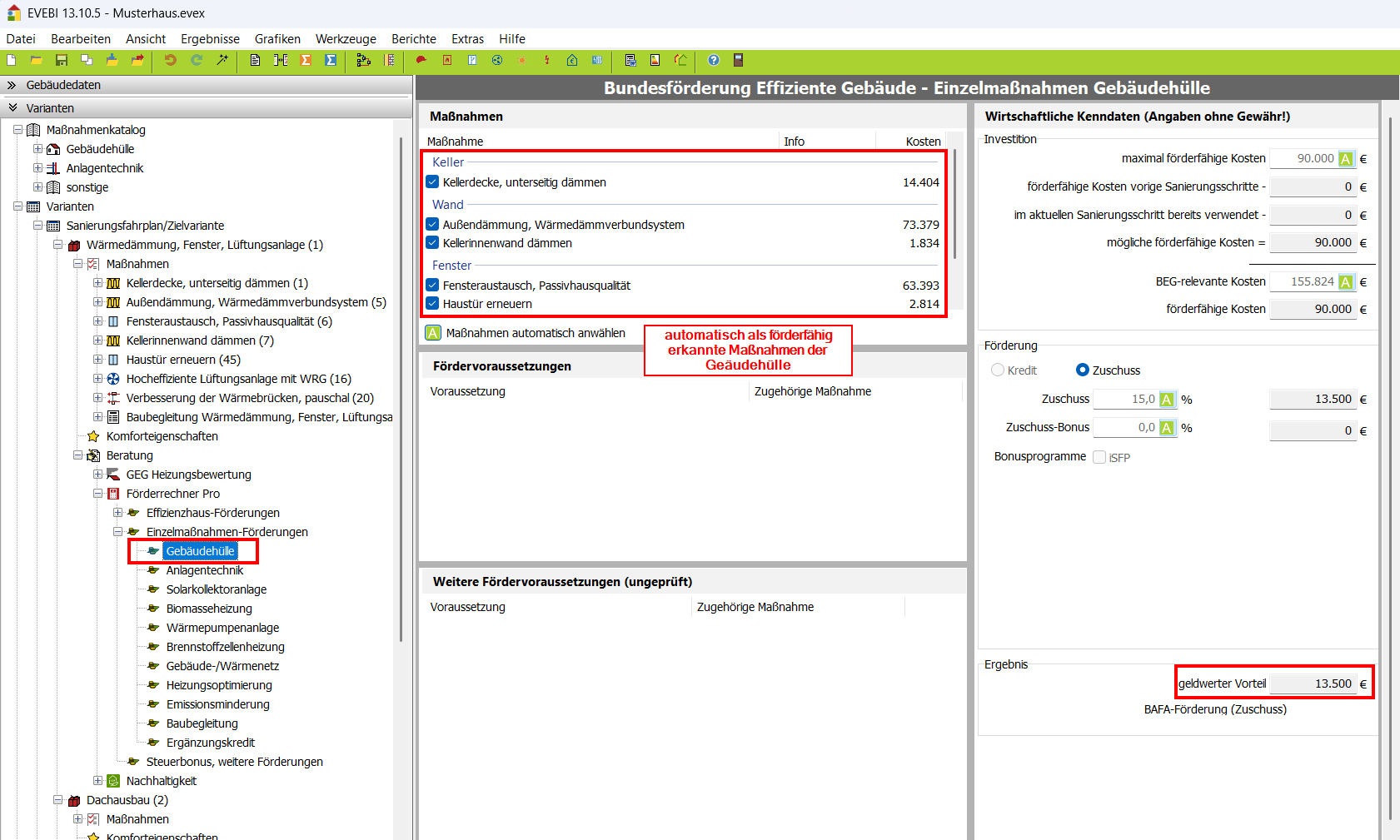1400x840 pixels.
Task: Click the green A icon beside Zuschuss percentage
Action: (1167, 400)
